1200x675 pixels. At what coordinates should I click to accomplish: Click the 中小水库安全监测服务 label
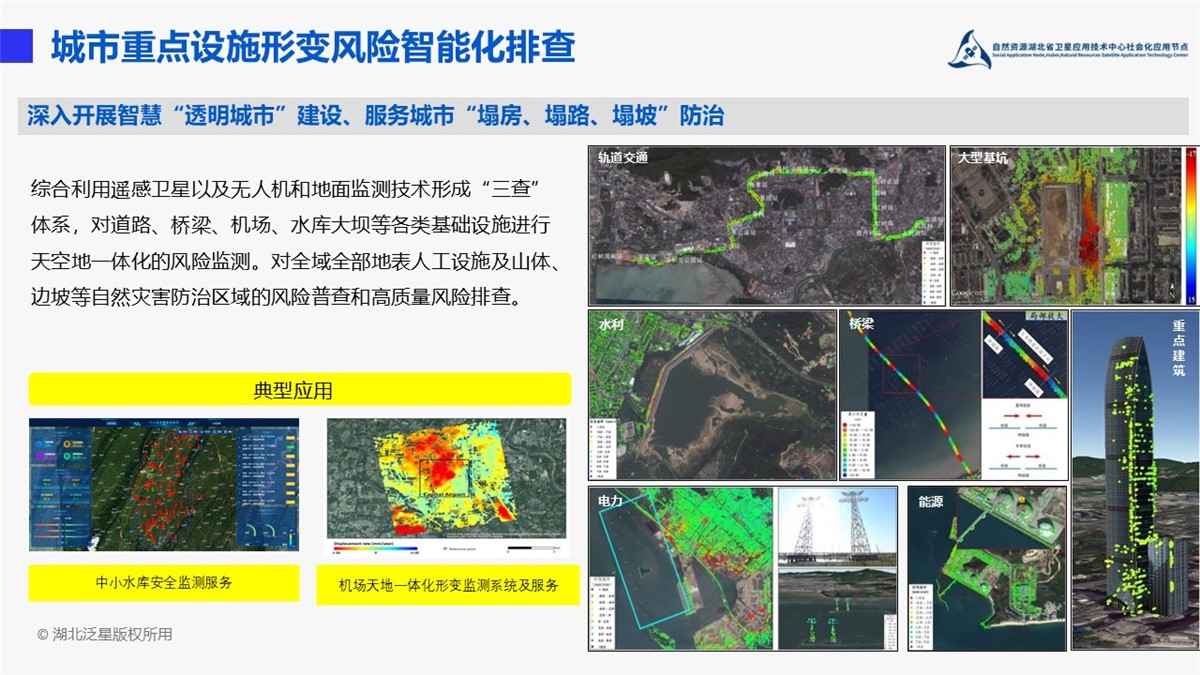[164, 582]
